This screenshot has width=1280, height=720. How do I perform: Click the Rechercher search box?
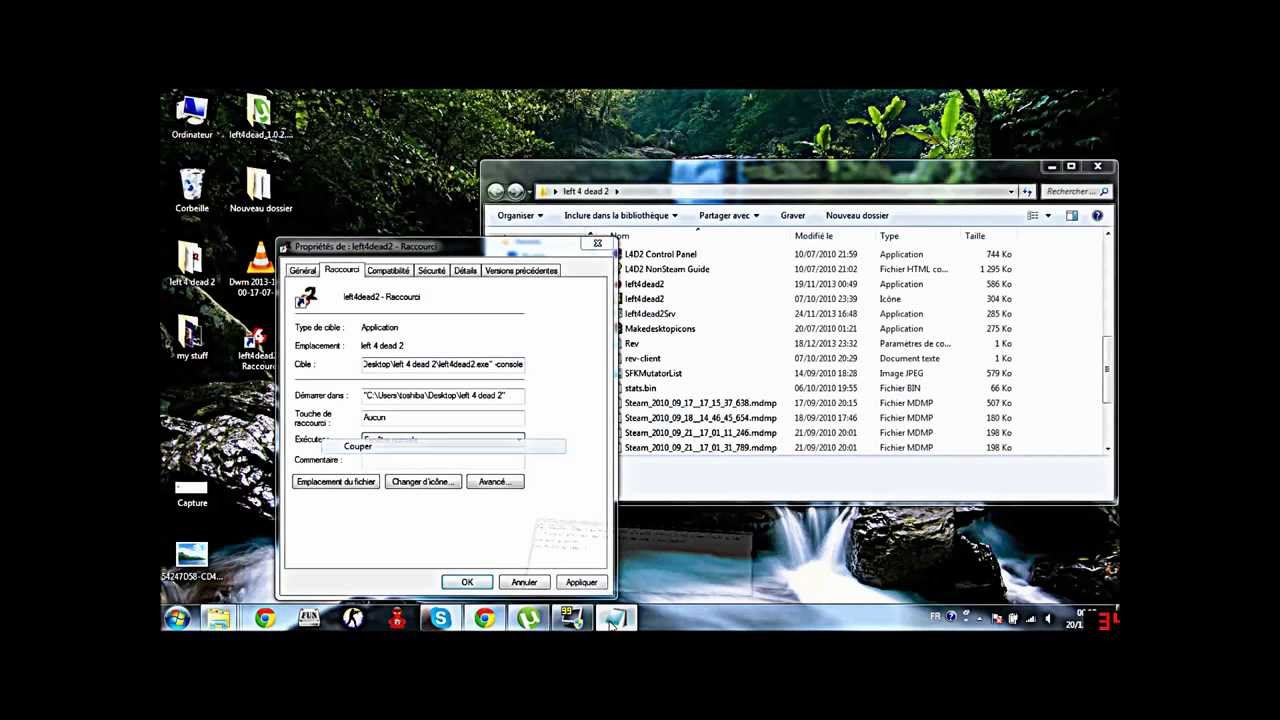1076,191
